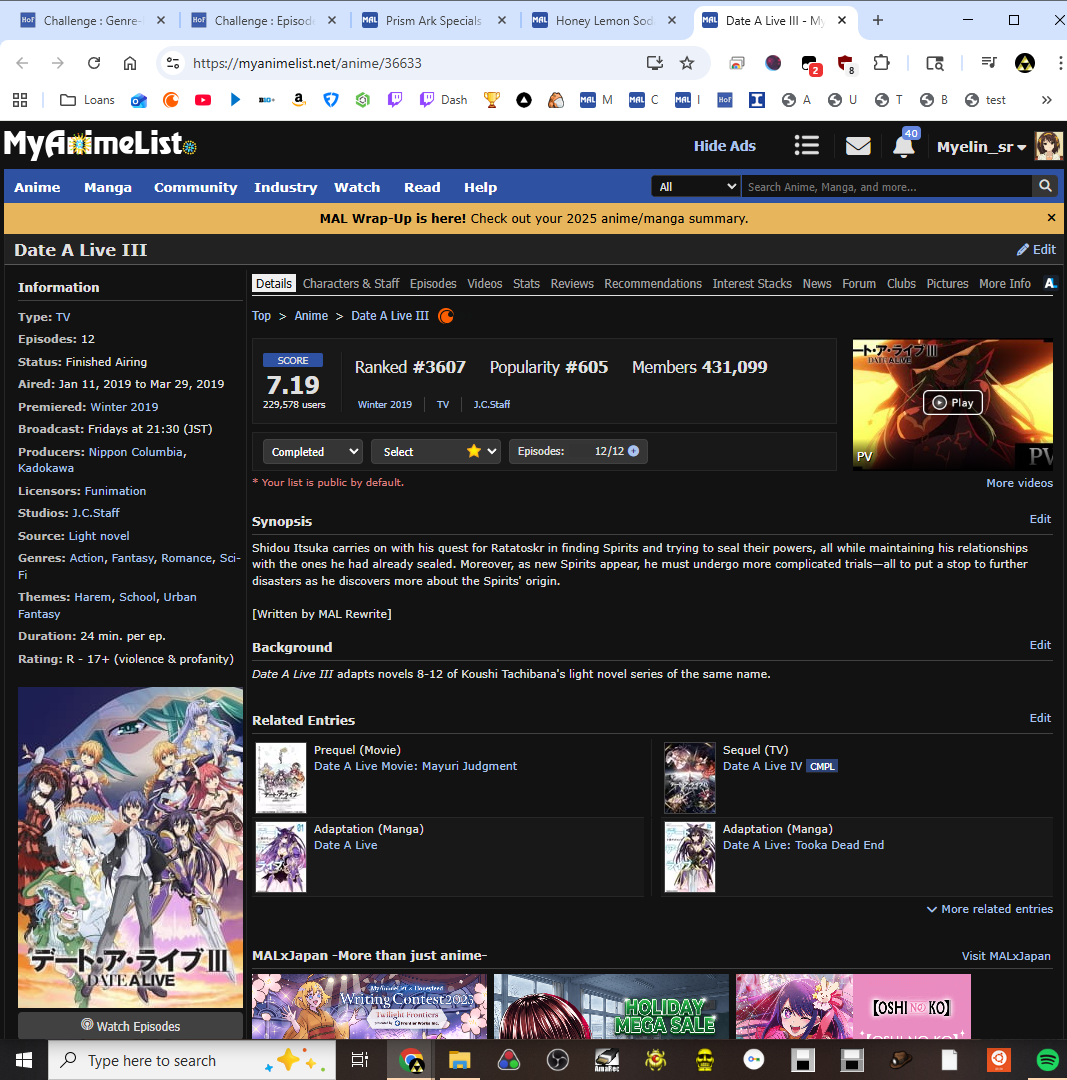Screen dimensions: 1067x1080
Task: Open the Completed status dropdown
Action: coord(313,452)
